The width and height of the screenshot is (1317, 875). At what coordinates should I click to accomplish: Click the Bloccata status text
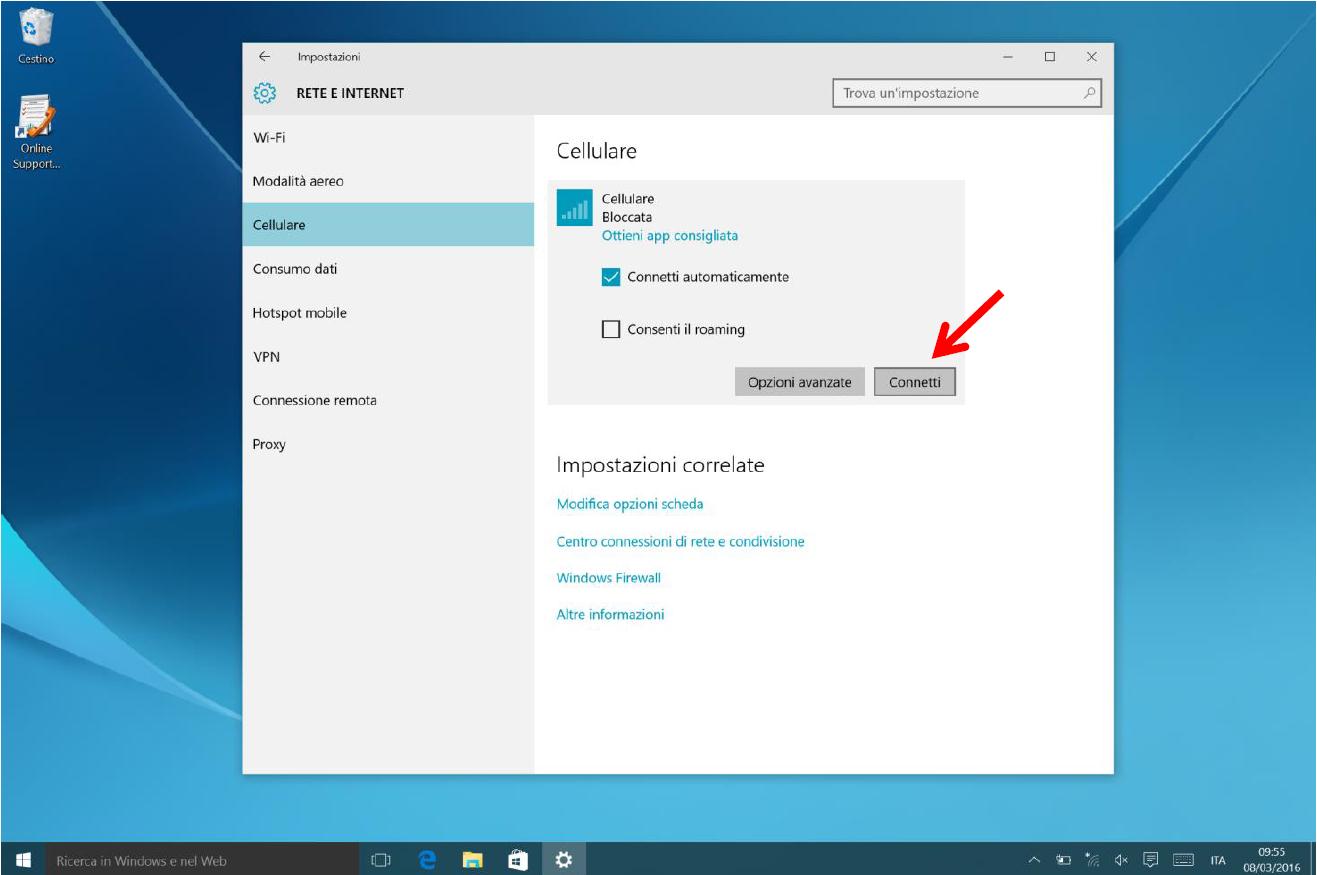pyautogui.click(x=627, y=217)
